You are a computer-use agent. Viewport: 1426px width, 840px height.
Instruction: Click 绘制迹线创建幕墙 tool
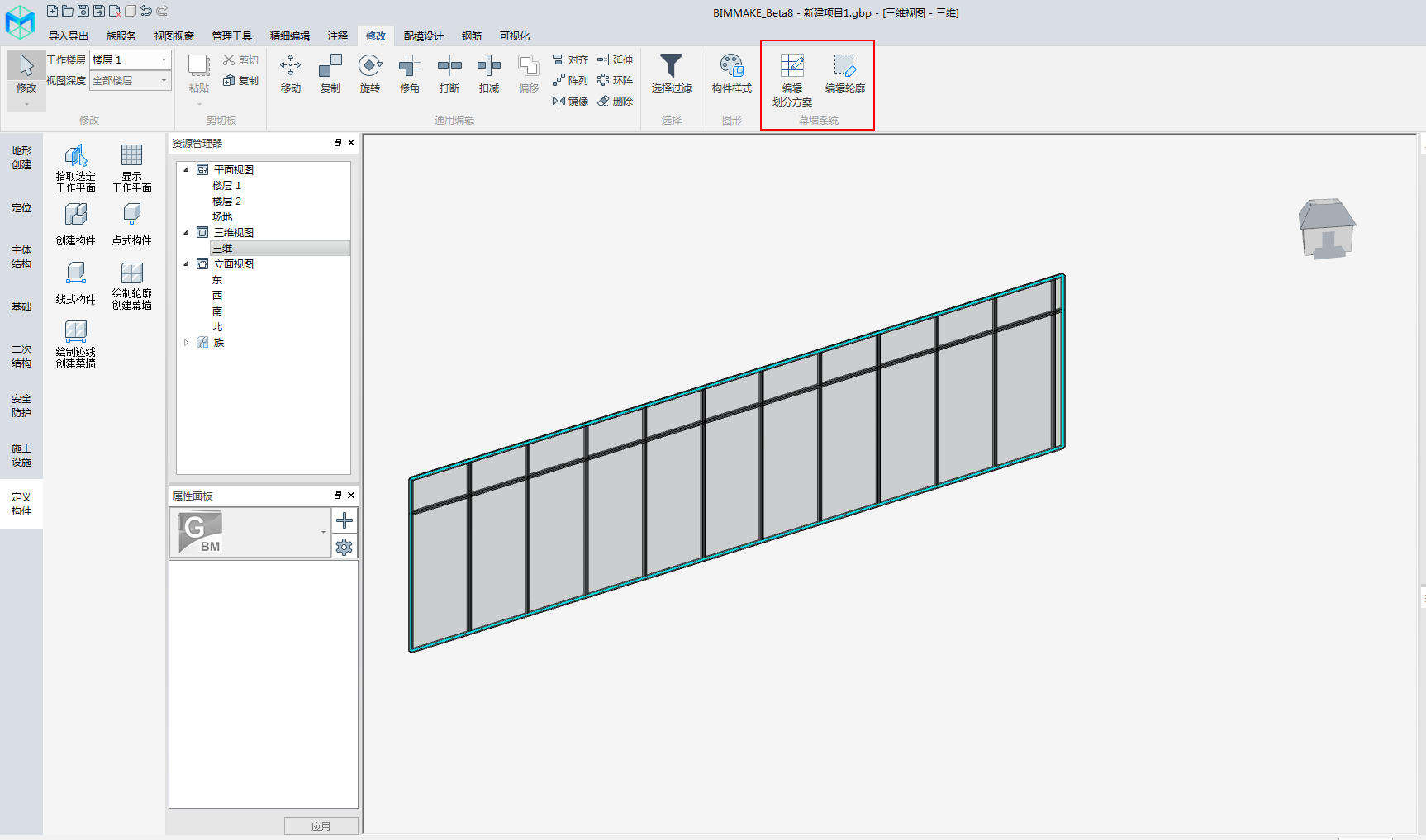[76, 344]
